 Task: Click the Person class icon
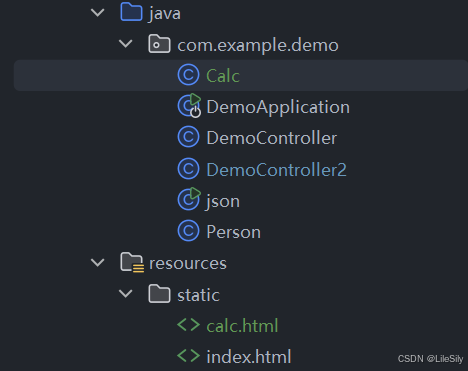tap(188, 231)
